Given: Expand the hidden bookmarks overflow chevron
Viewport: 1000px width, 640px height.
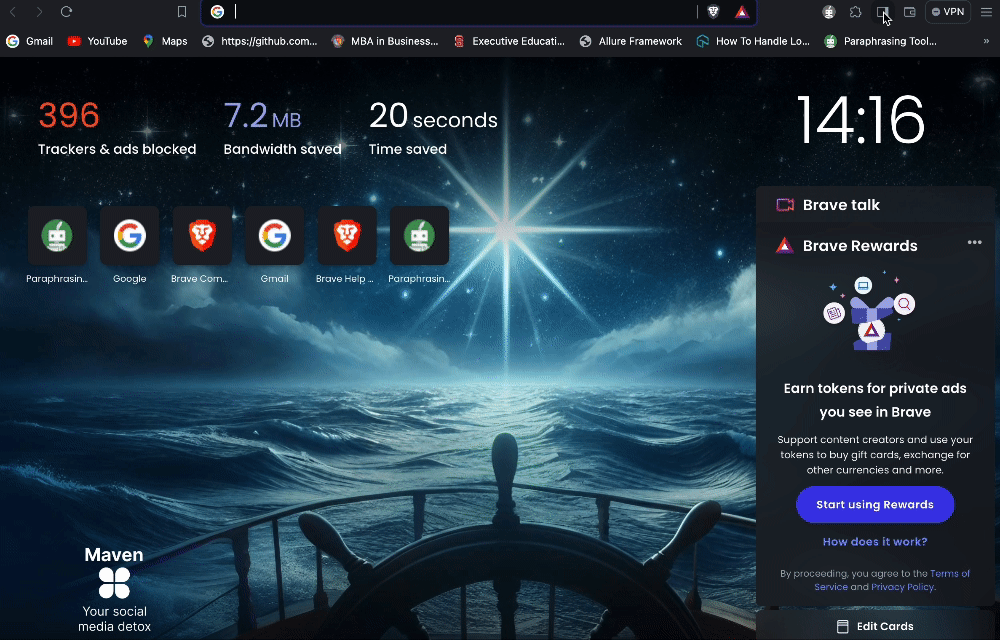Looking at the screenshot, I should pyautogui.click(x=986, y=41).
